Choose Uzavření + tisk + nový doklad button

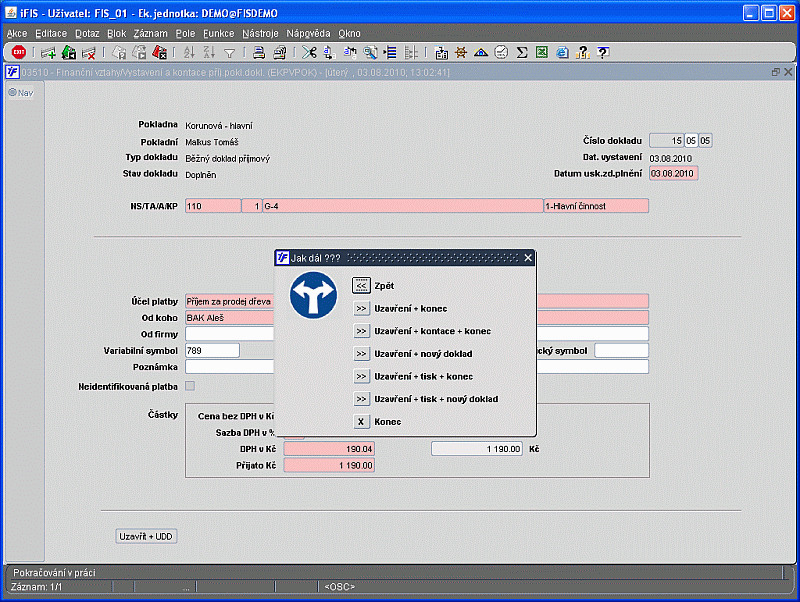point(362,399)
